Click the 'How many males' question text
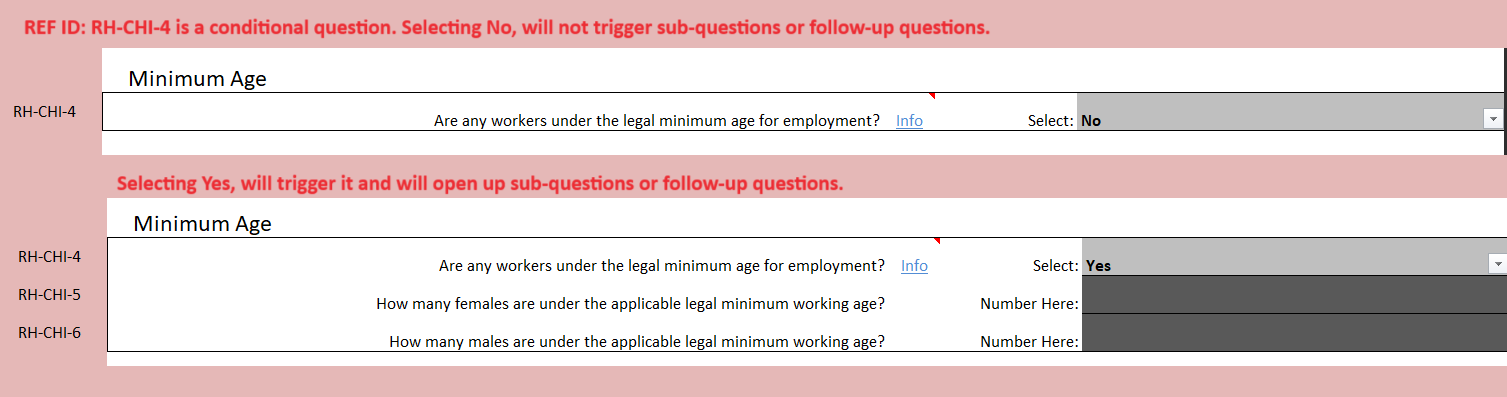 click(x=637, y=341)
